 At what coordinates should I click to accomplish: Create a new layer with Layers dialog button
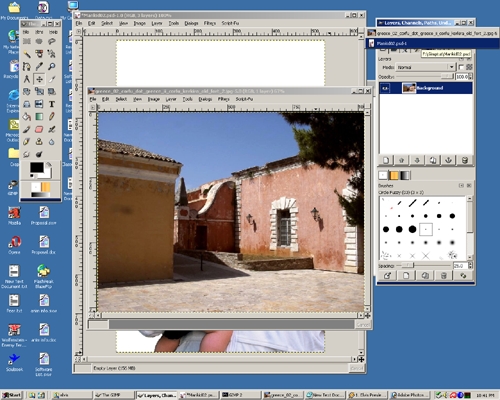coord(386,160)
